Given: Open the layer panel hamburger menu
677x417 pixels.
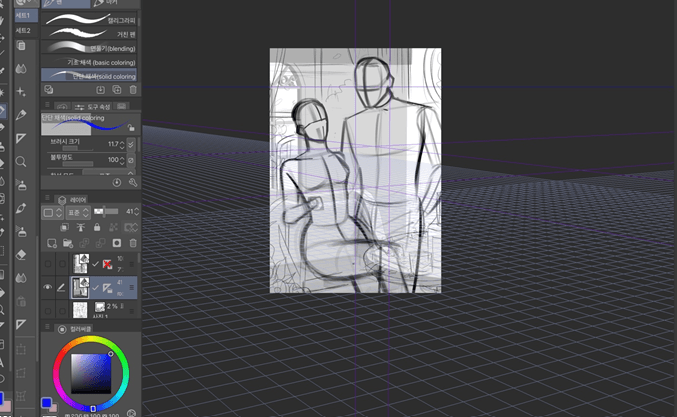Looking at the screenshot, I should (47, 198).
